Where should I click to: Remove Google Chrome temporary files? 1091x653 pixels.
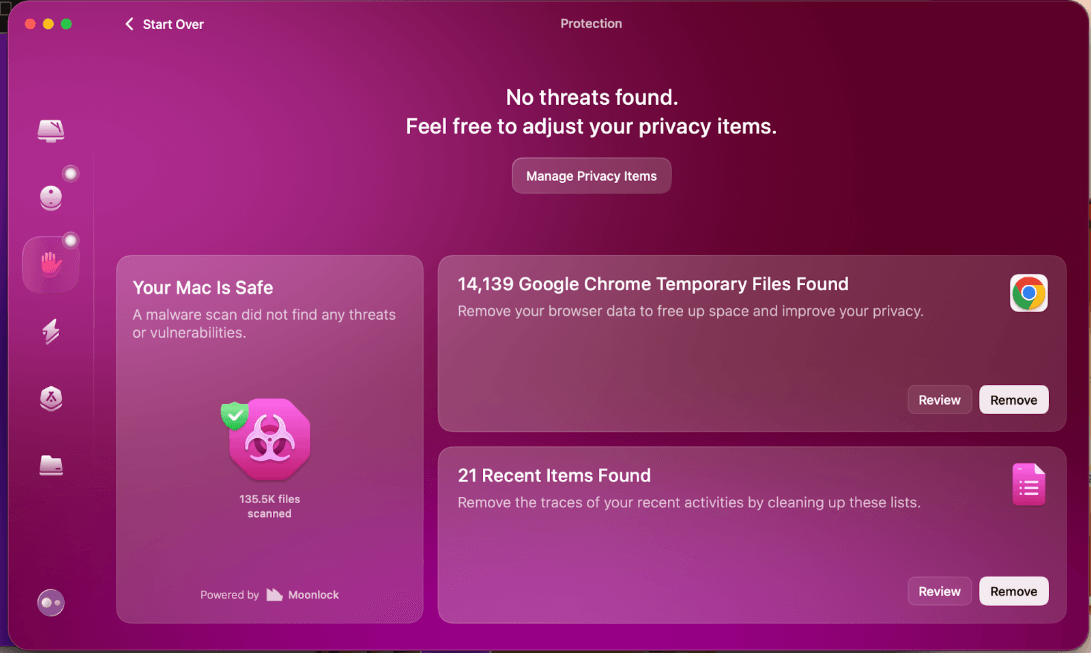click(1013, 400)
